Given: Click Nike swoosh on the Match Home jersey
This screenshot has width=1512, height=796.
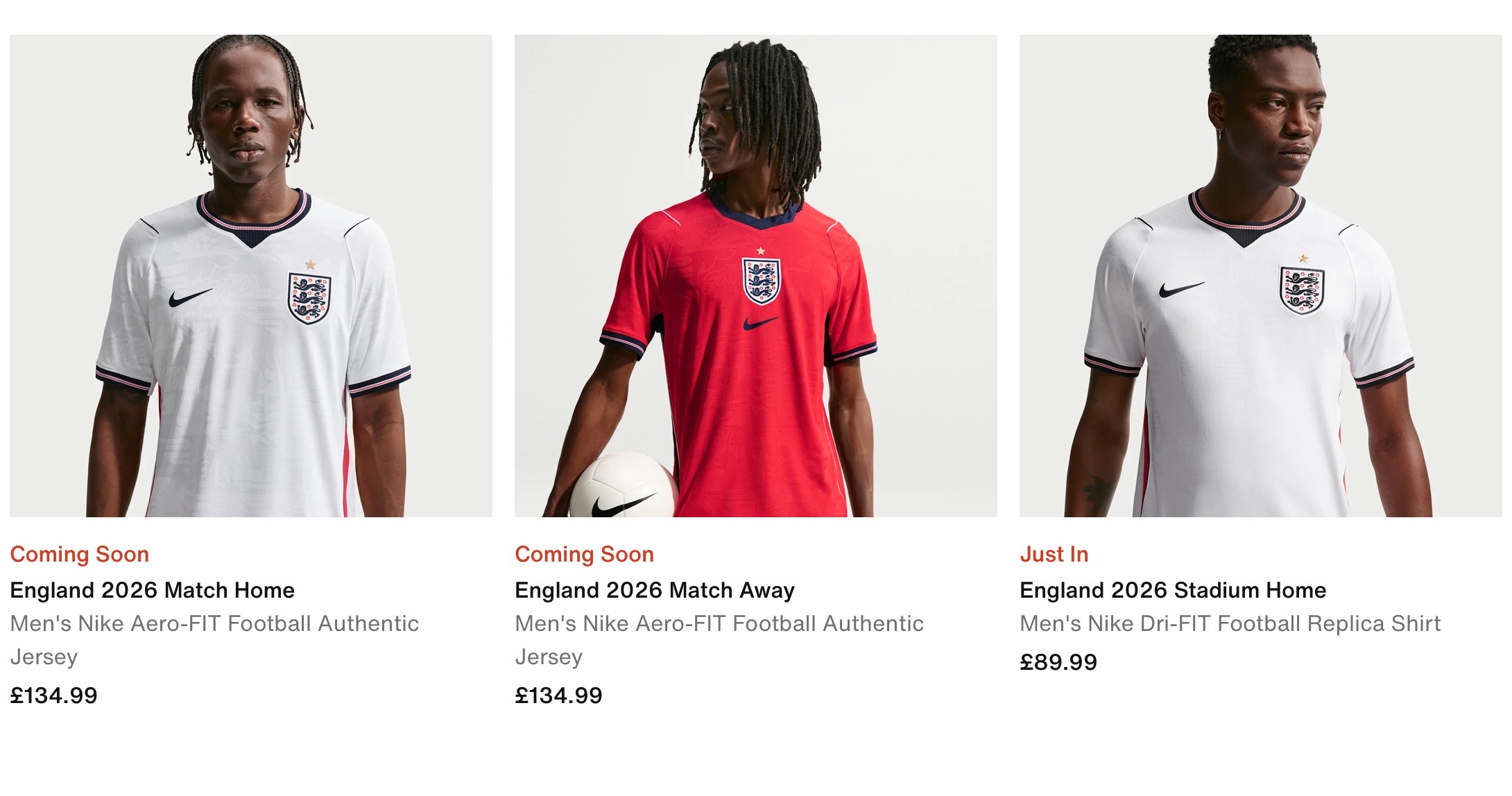Looking at the screenshot, I should coord(190,297).
